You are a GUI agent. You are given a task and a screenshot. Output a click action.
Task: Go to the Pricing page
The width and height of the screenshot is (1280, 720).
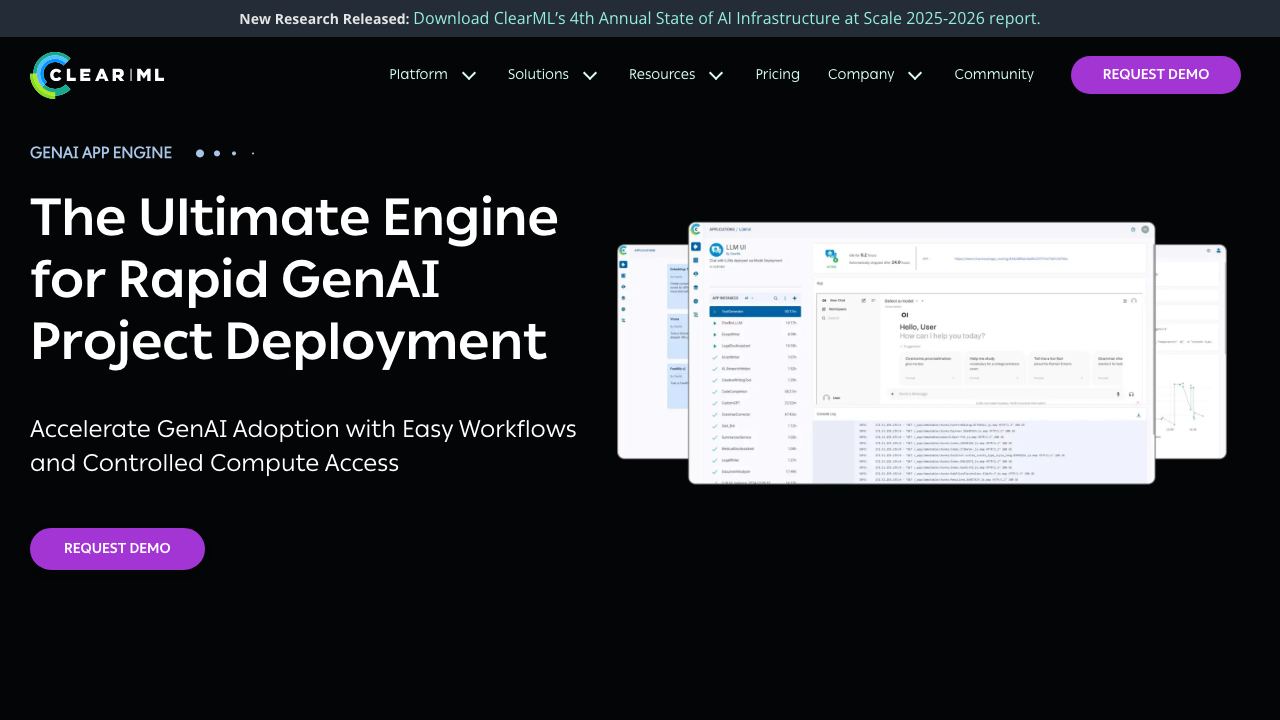tap(777, 75)
